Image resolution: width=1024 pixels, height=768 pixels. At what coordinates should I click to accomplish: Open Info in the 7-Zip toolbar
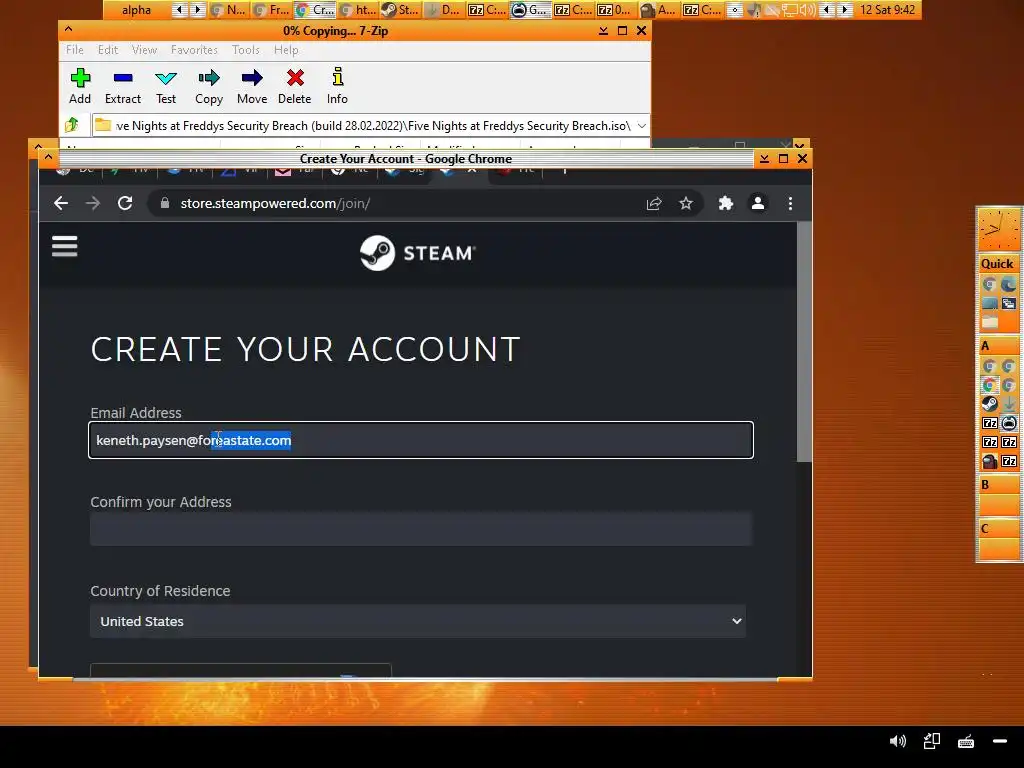tap(337, 86)
